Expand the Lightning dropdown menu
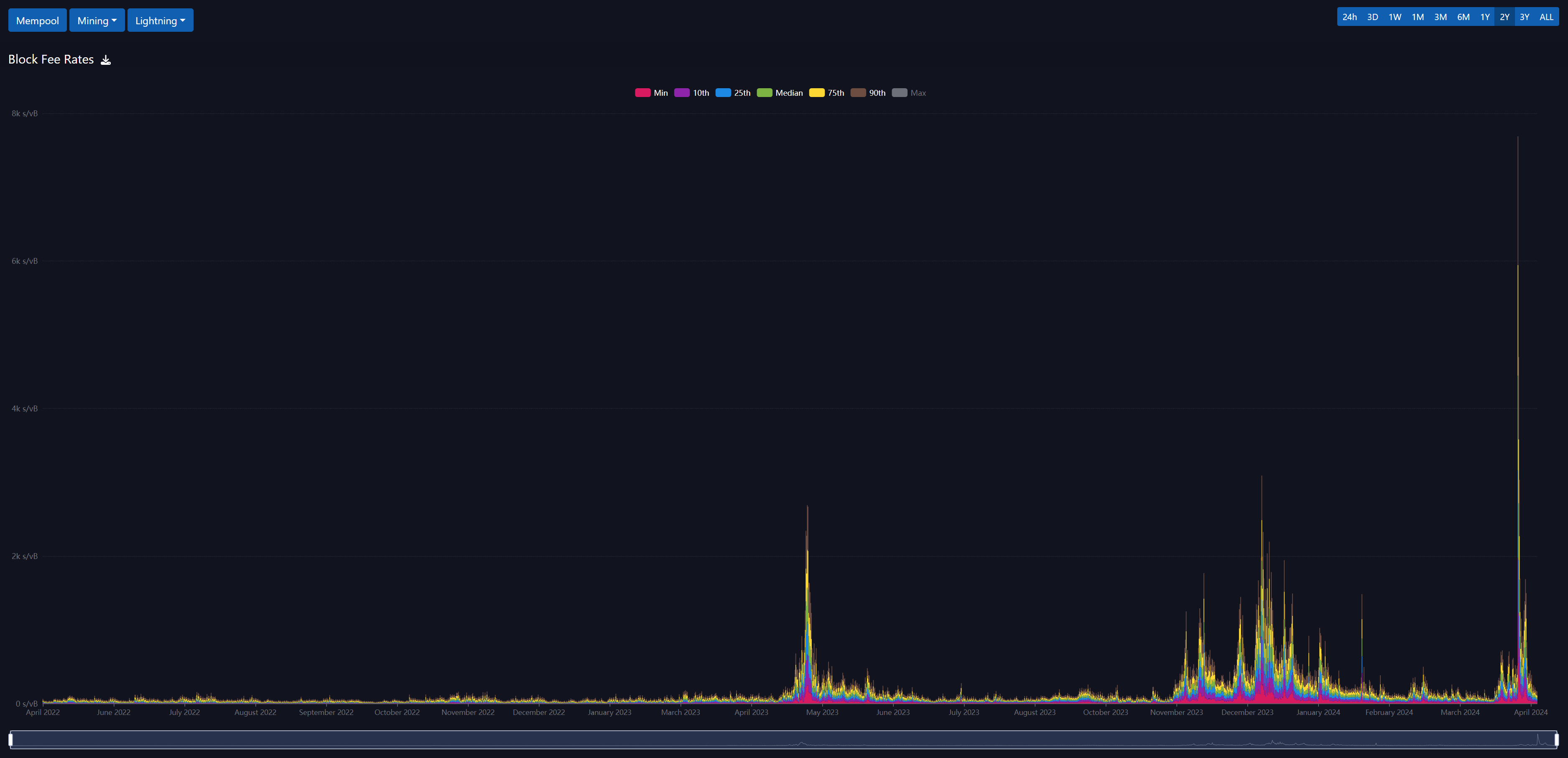This screenshot has width=1568, height=758. pyautogui.click(x=160, y=20)
